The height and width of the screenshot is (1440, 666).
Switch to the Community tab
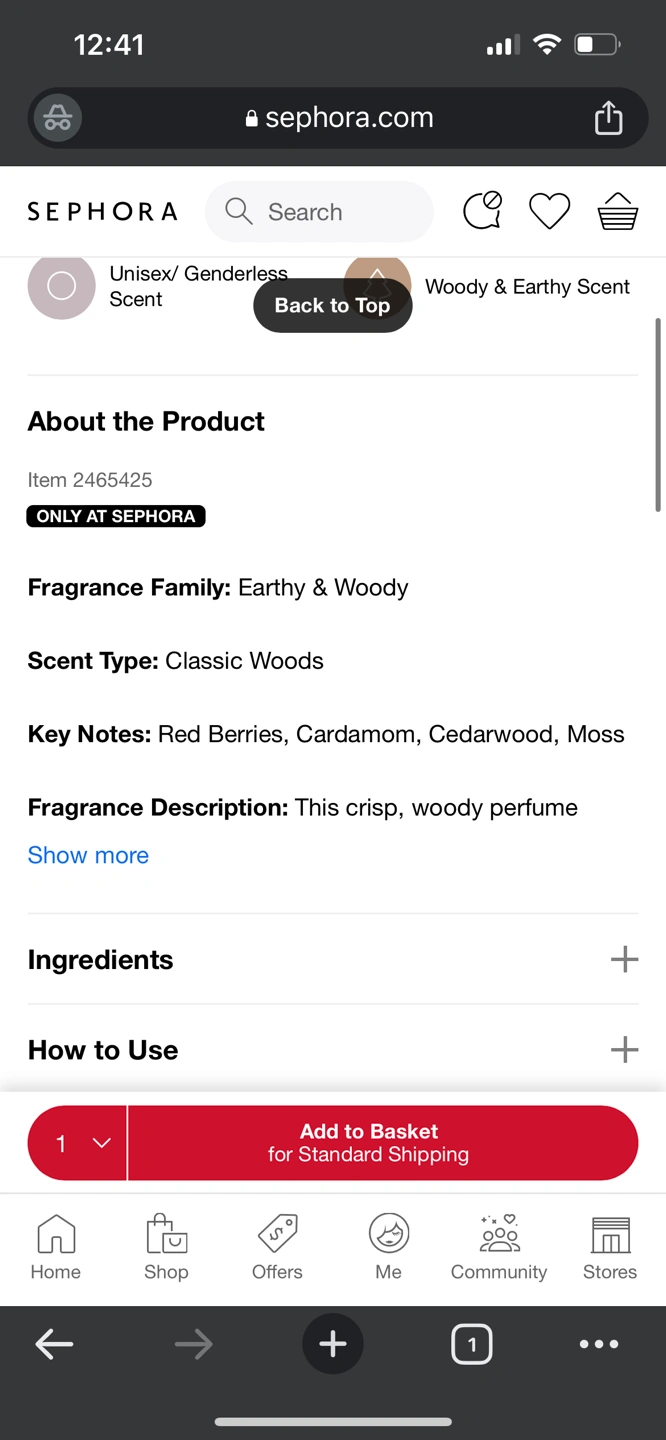pyautogui.click(x=499, y=1247)
